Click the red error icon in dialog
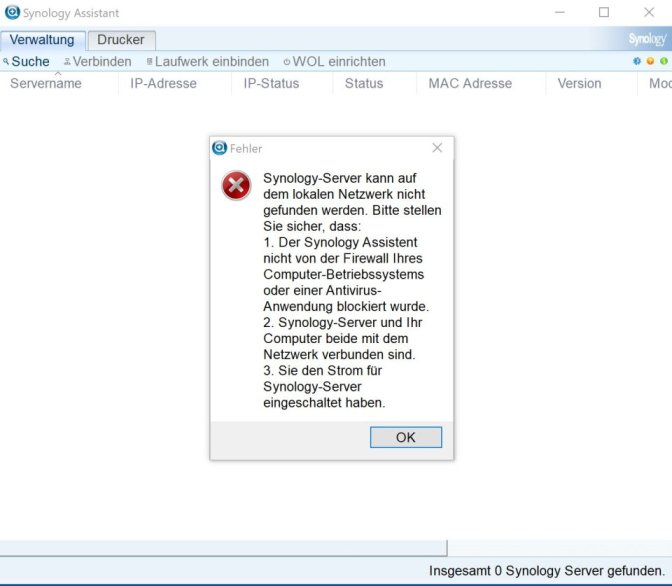This screenshot has height=586, width=672. point(236,186)
